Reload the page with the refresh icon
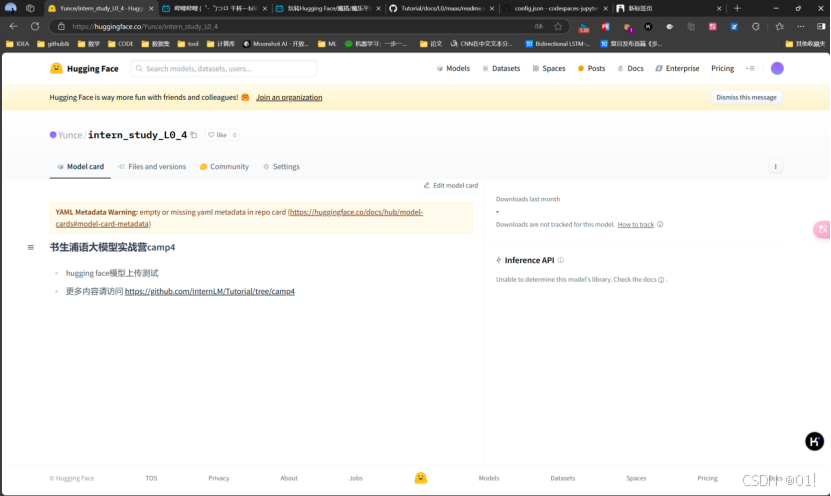The width and height of the screenshot is (831, 496). point(35,26)
